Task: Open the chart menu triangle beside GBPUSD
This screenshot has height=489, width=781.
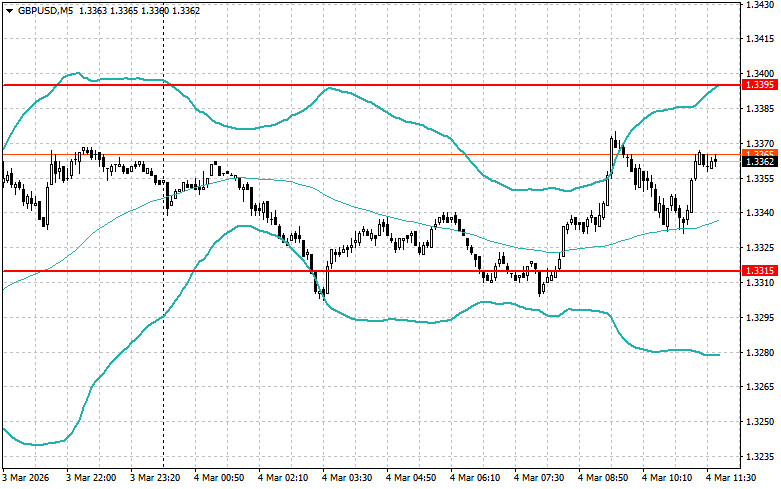Action: pos(9,10)
